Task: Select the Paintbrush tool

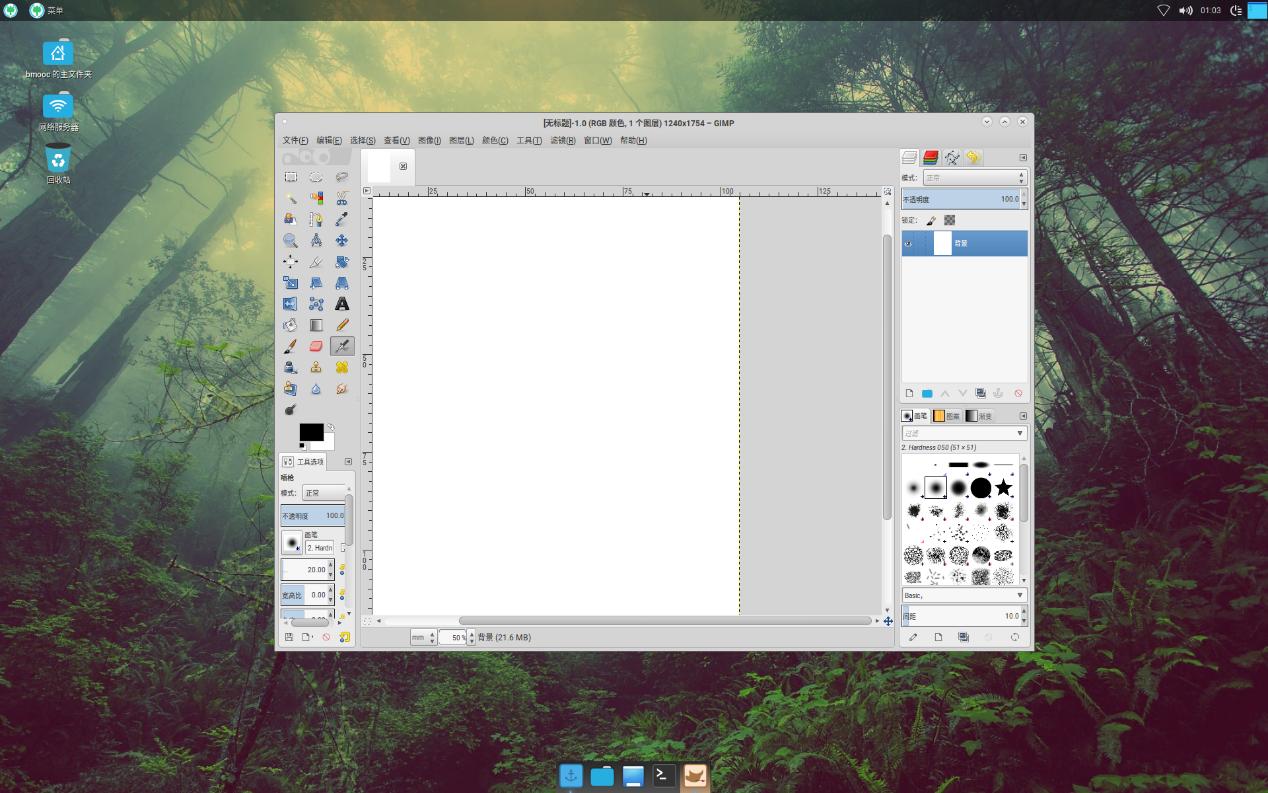Action: click(290, 346)
